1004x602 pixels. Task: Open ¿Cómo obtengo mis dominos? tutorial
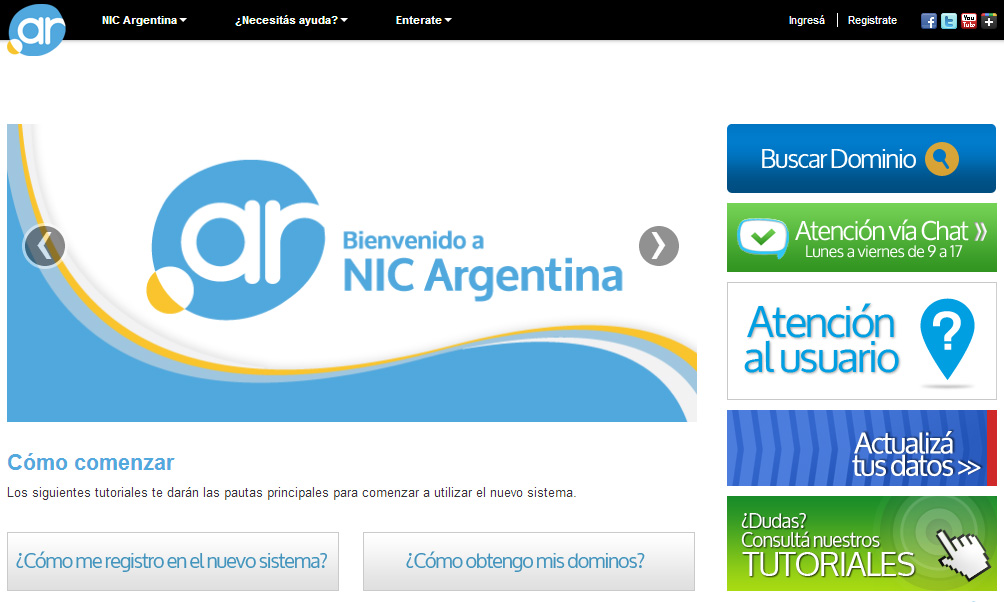[529, 561]
